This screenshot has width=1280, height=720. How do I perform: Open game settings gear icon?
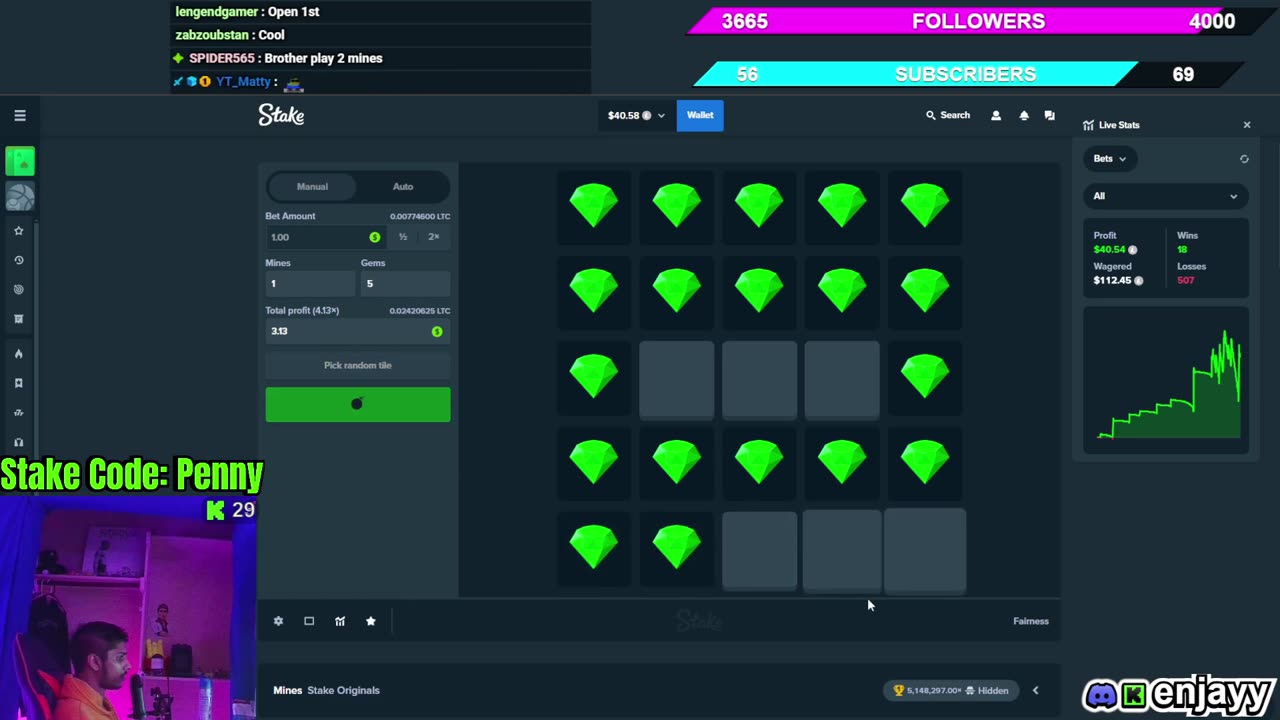coord(278,621)
